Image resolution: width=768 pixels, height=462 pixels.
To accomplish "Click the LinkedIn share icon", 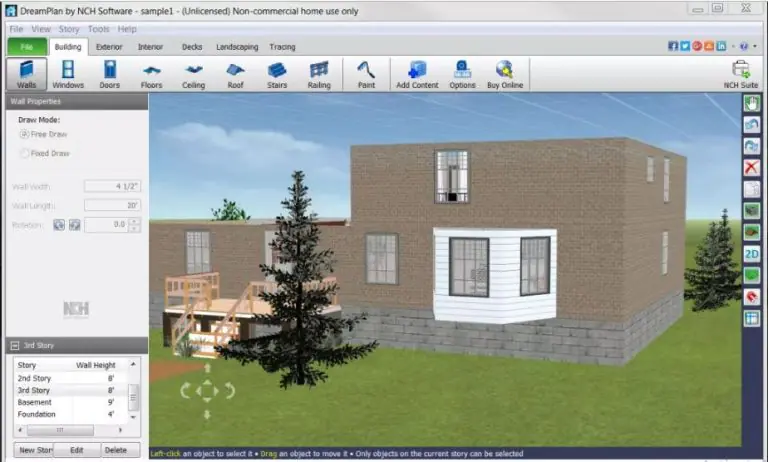I will (721, 46).
